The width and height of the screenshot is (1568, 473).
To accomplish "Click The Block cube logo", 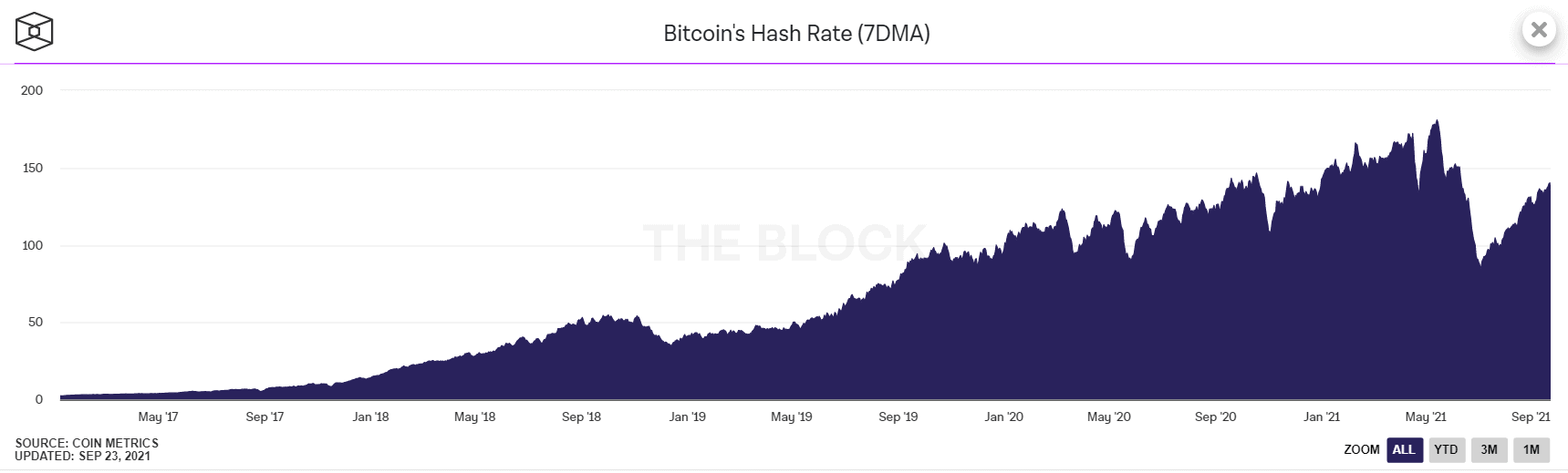I will 35,32.
